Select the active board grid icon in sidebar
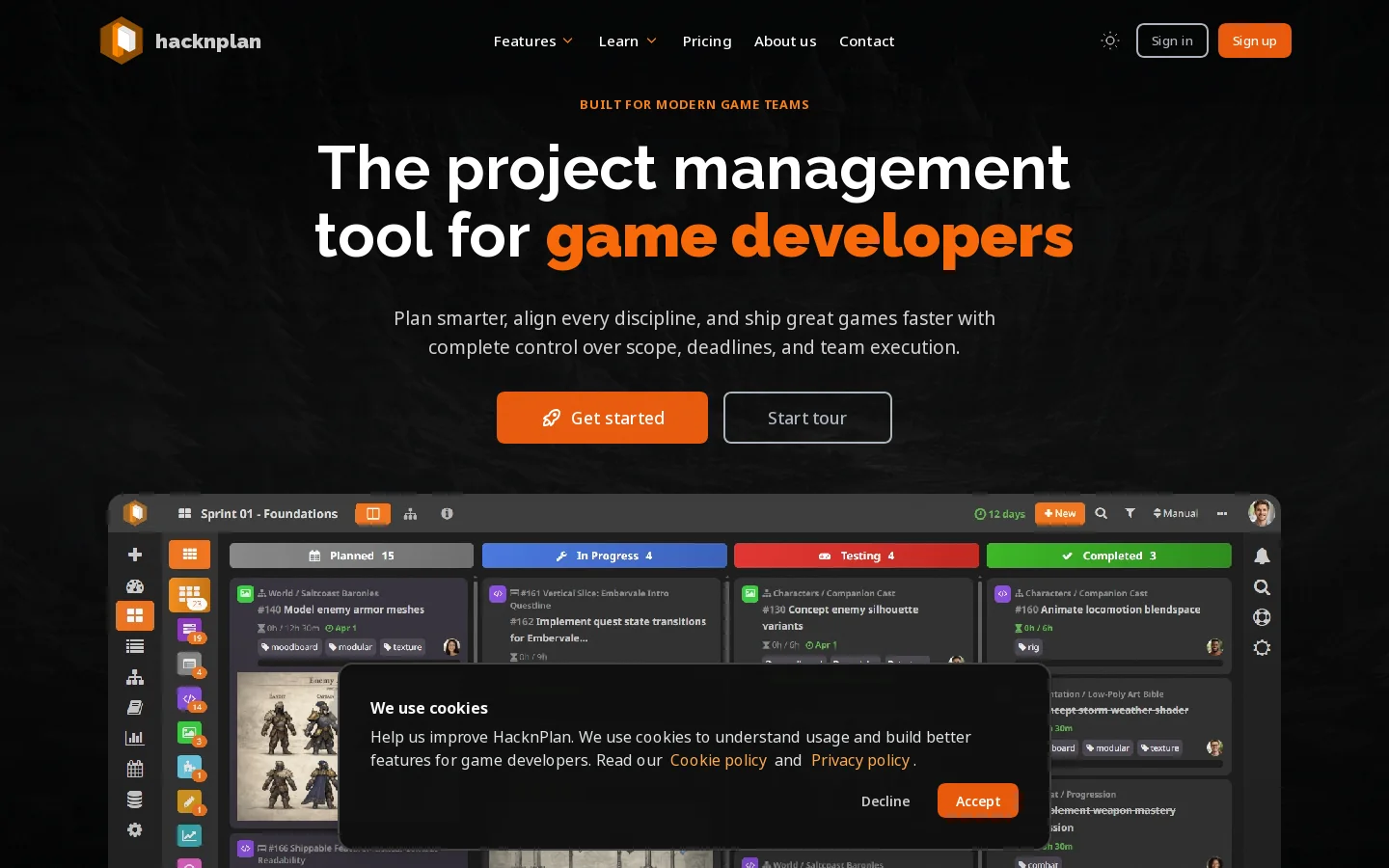The height and width of the screenshot is (868, 1389). pyautogui.click(x=135, y=615)
